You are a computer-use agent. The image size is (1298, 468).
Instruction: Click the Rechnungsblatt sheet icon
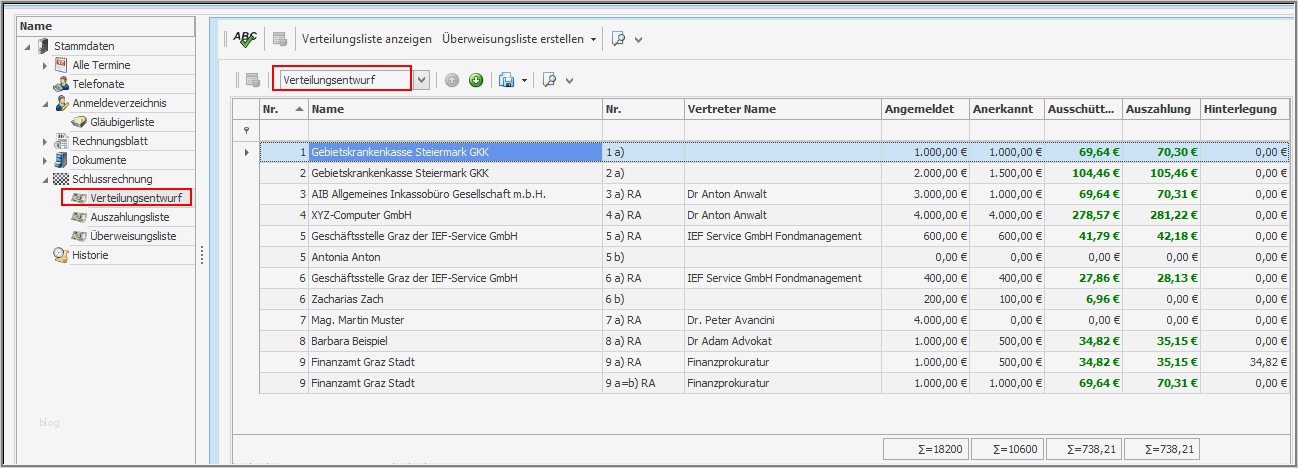[x=61, y=141]
